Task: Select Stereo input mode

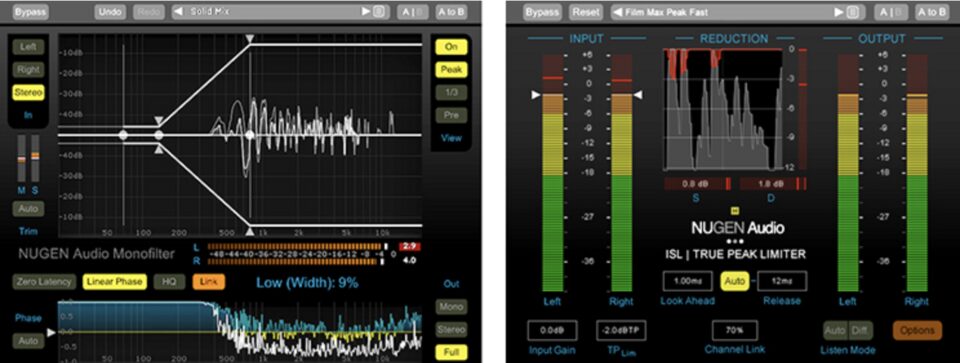Action: (28, 93)
